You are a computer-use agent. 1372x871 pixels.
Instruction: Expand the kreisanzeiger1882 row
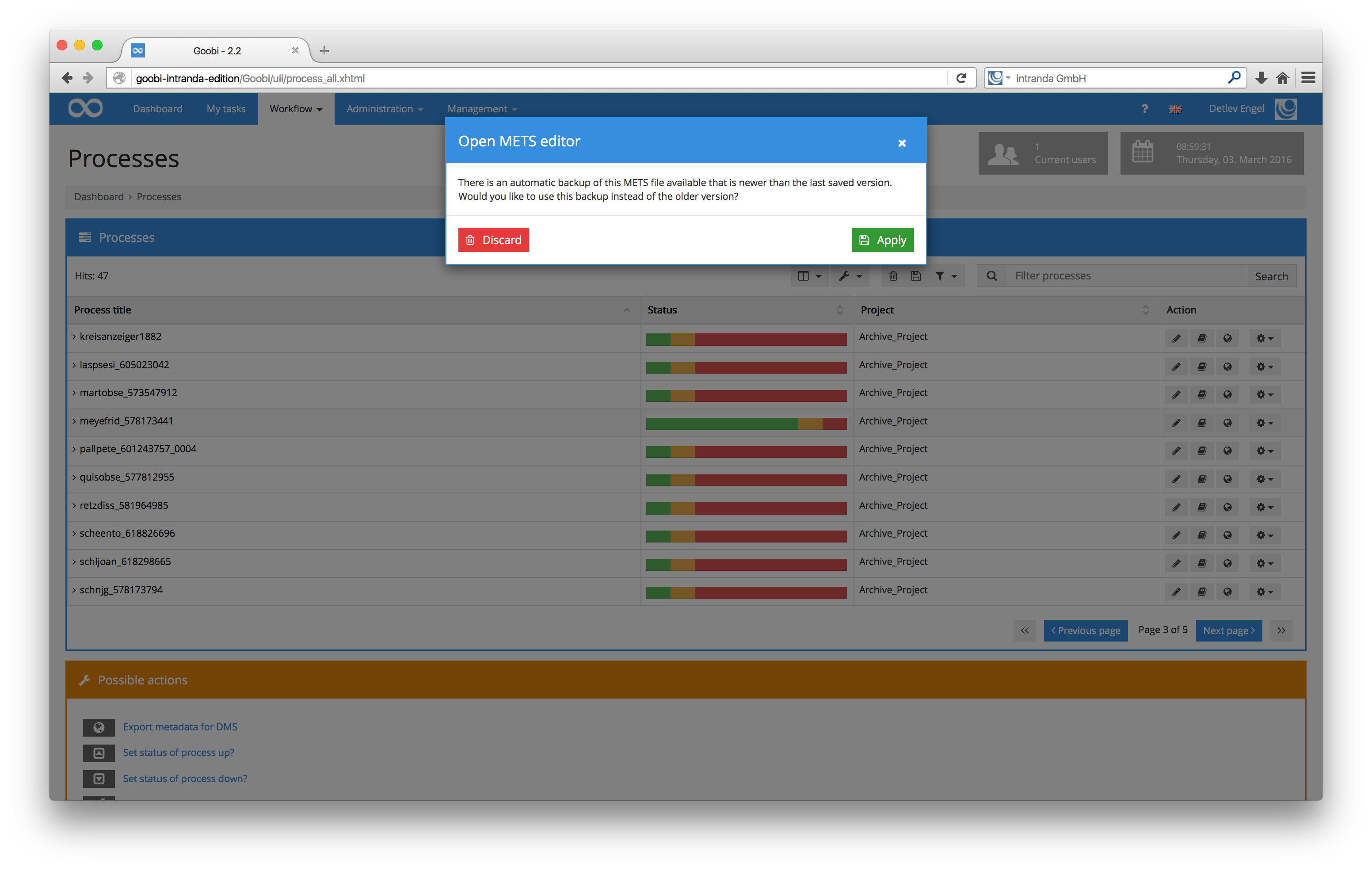tap(74, 337)
